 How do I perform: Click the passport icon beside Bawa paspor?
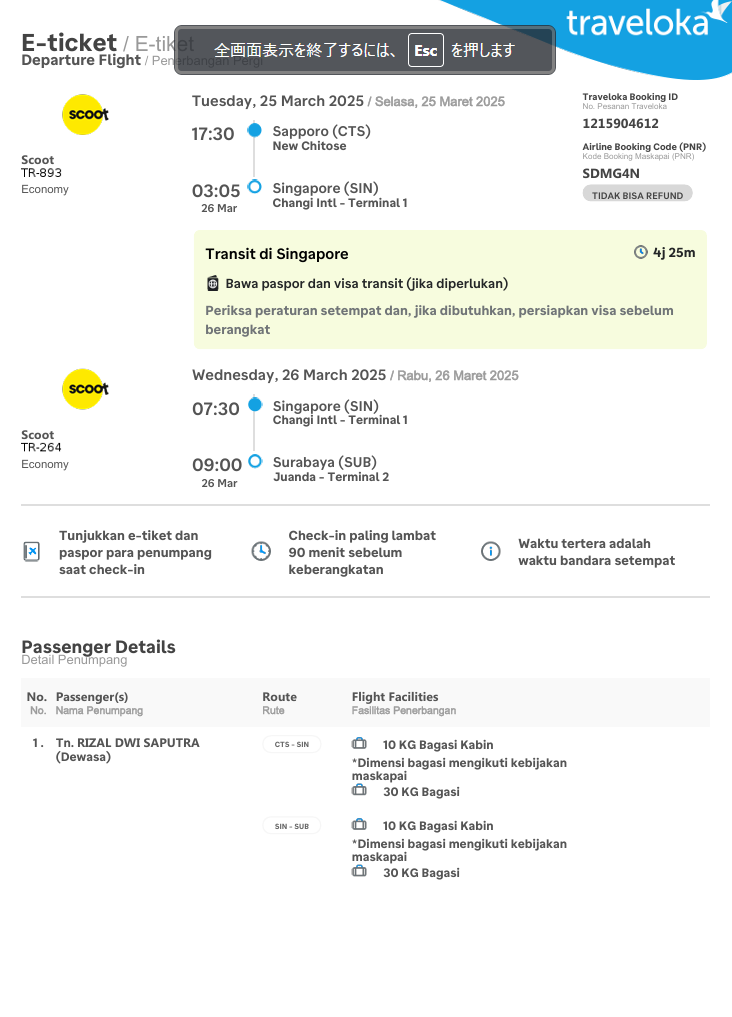pos(213,283)
